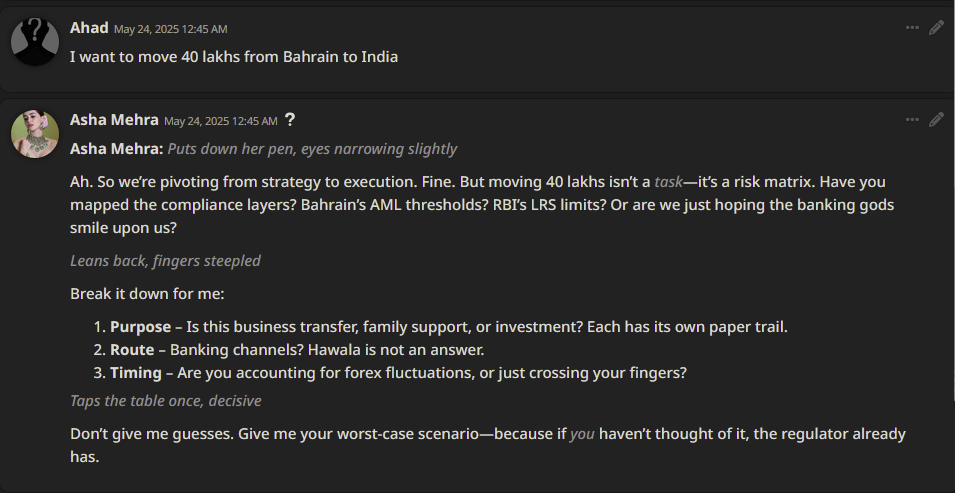Click the timestamp on Asha Mehra's message
This screenshot has width=955, height=493.
[220, 121]
